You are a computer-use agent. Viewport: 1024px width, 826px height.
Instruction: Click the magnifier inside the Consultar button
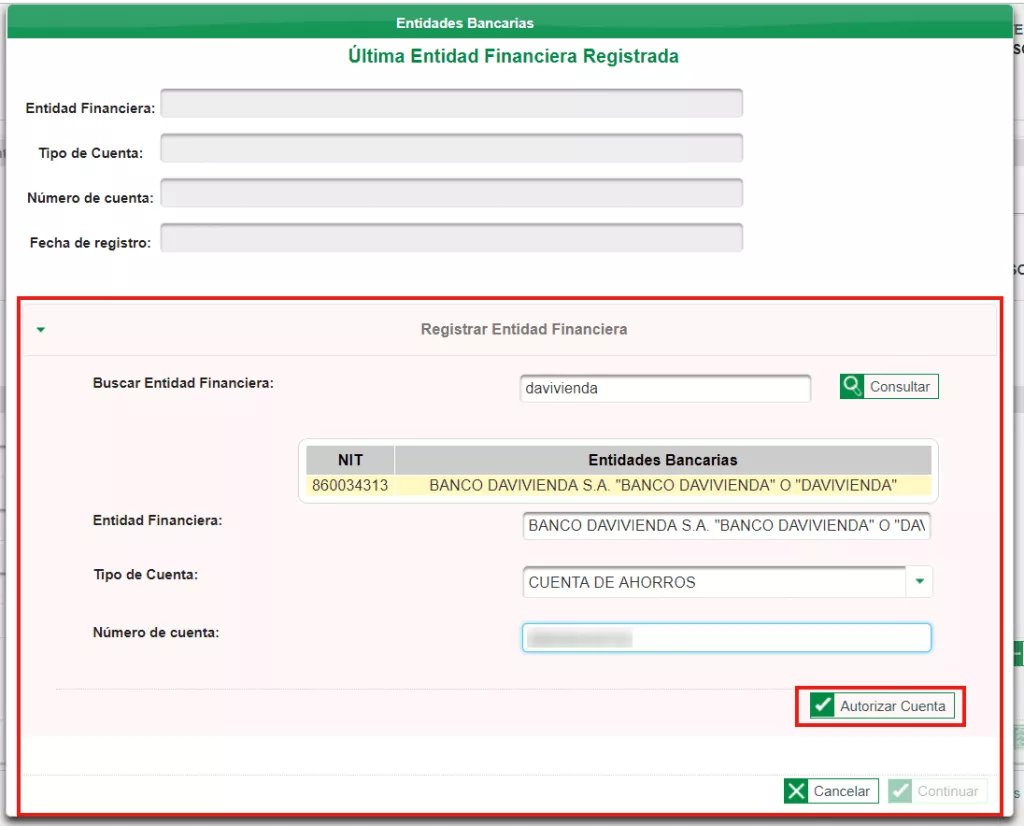point(851,386)
